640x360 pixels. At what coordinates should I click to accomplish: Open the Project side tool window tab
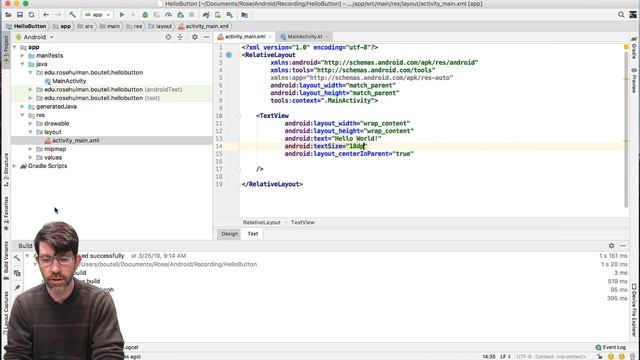click(x=6, y=49)
